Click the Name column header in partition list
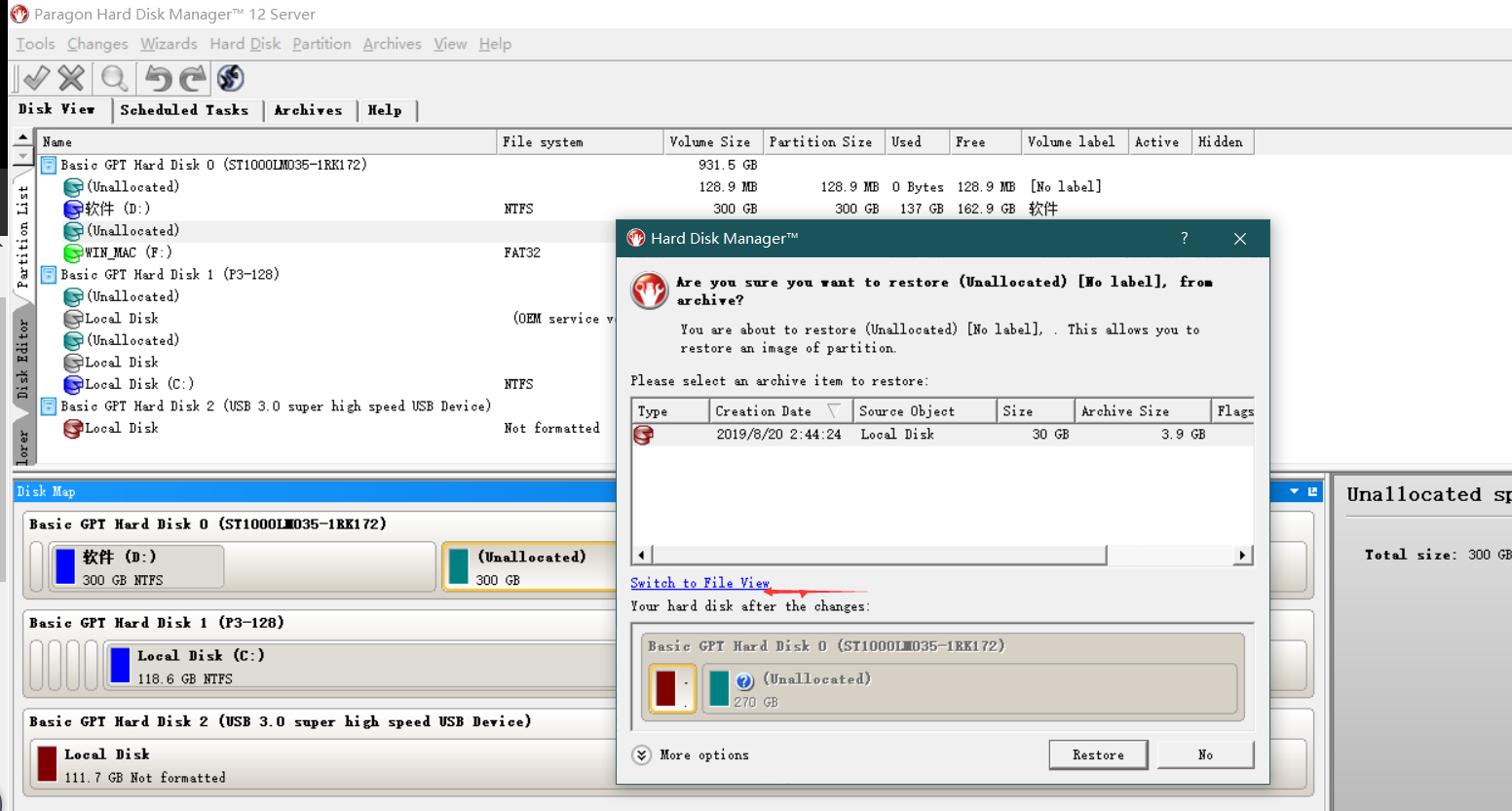 [266, 142]
